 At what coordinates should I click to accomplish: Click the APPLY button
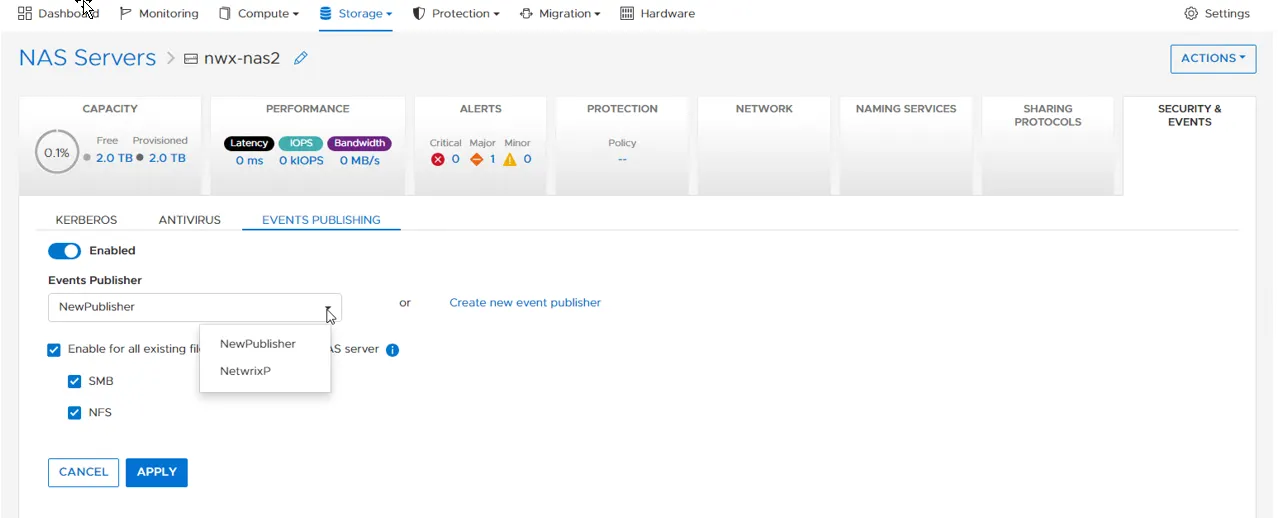[x=157, y=472]
